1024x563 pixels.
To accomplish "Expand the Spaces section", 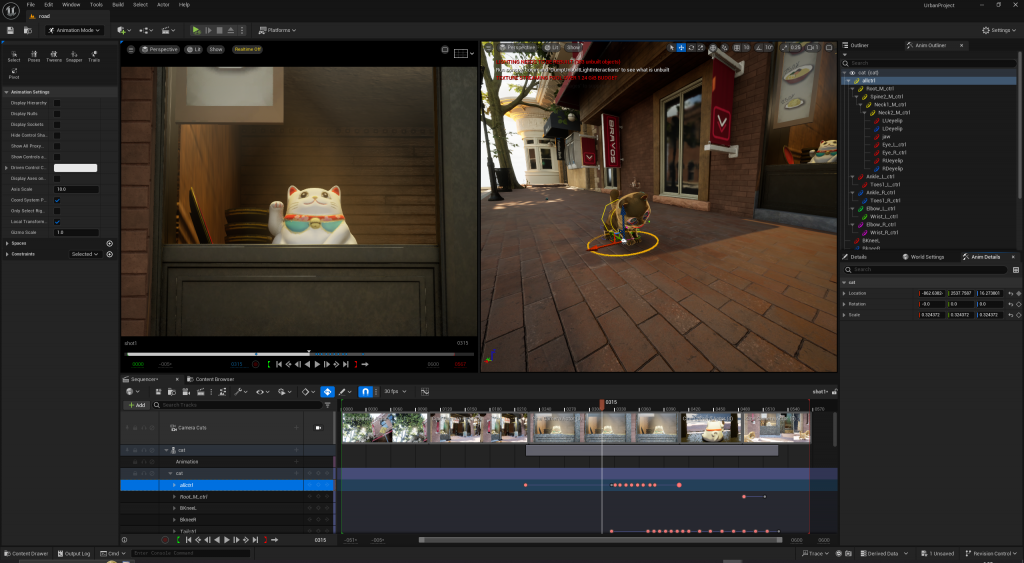I will click(7, 244).
